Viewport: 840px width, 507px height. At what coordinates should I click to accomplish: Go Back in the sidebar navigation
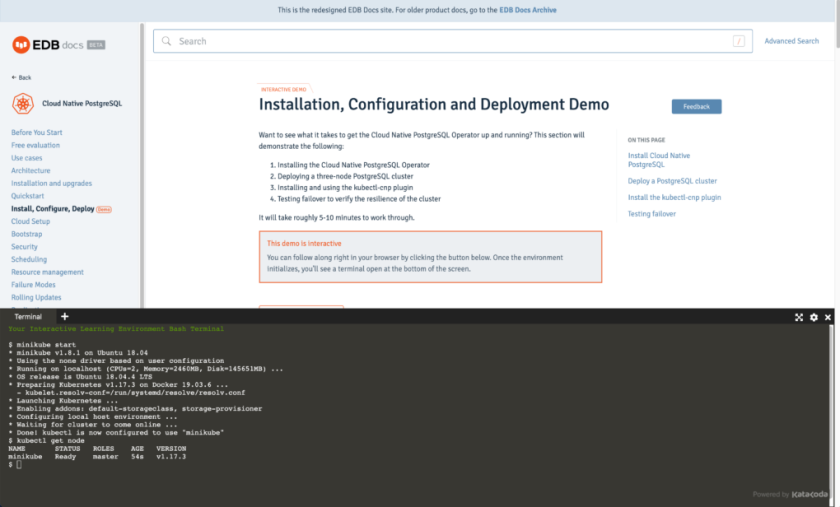[x=21, y=78]
